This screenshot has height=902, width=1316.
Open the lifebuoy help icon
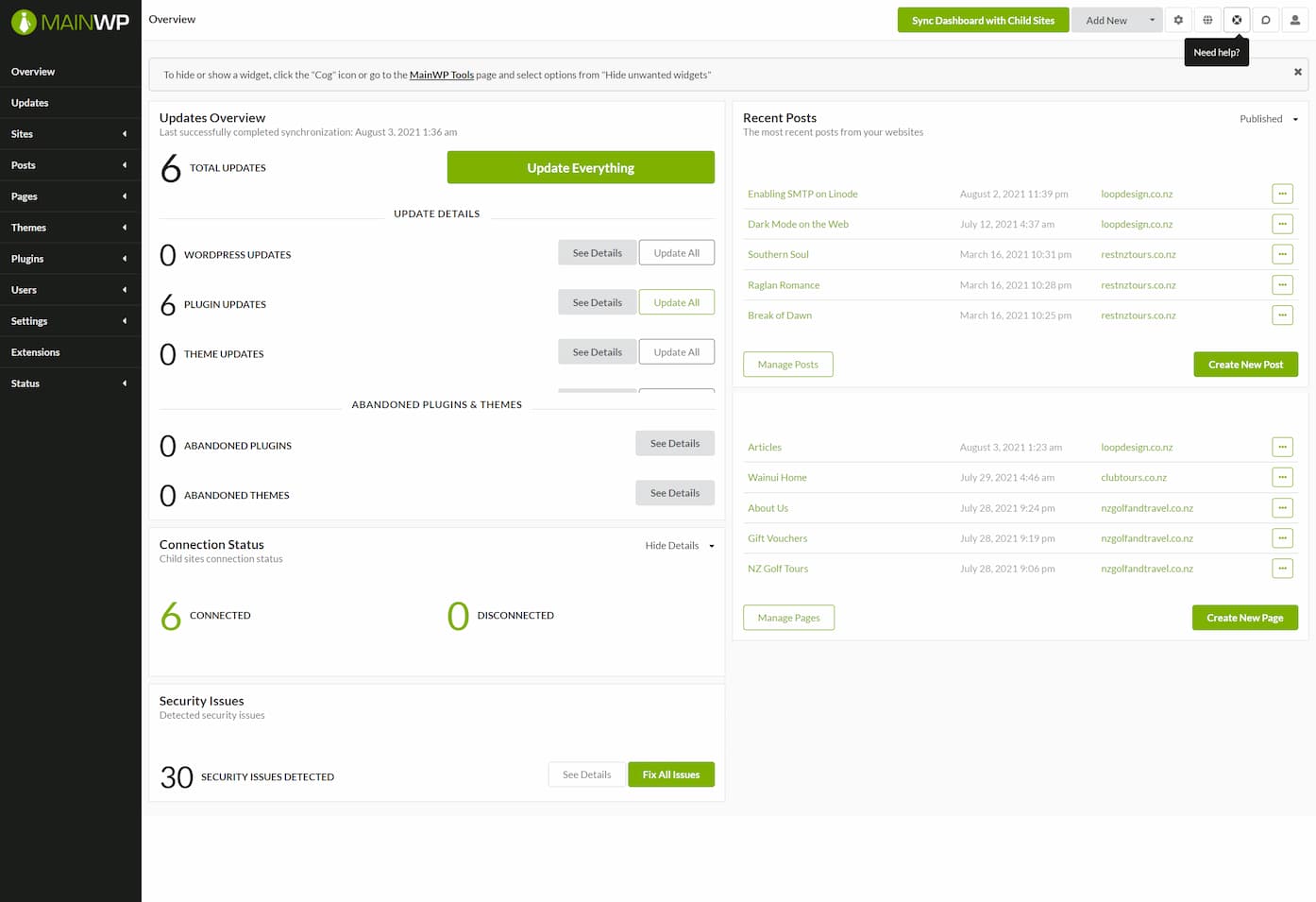click(1237, 20)
